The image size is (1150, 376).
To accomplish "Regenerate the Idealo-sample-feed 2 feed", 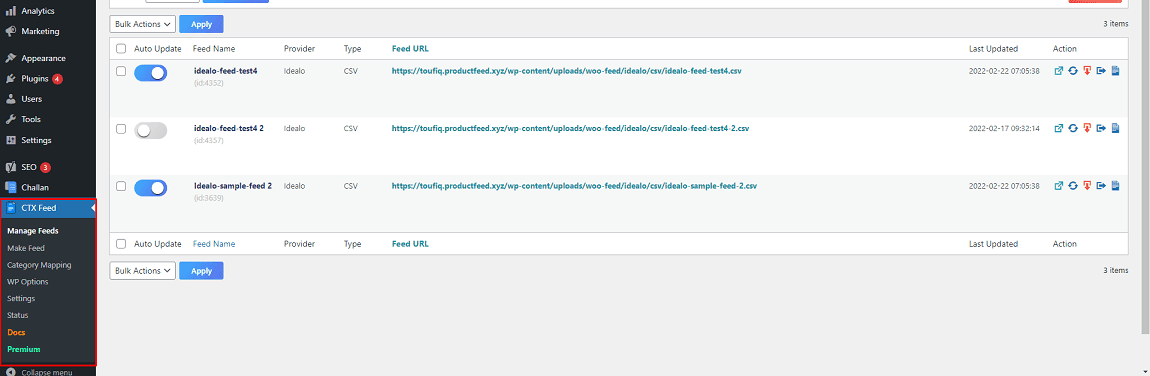I will pyautogui.click(x=1072, y=186).
